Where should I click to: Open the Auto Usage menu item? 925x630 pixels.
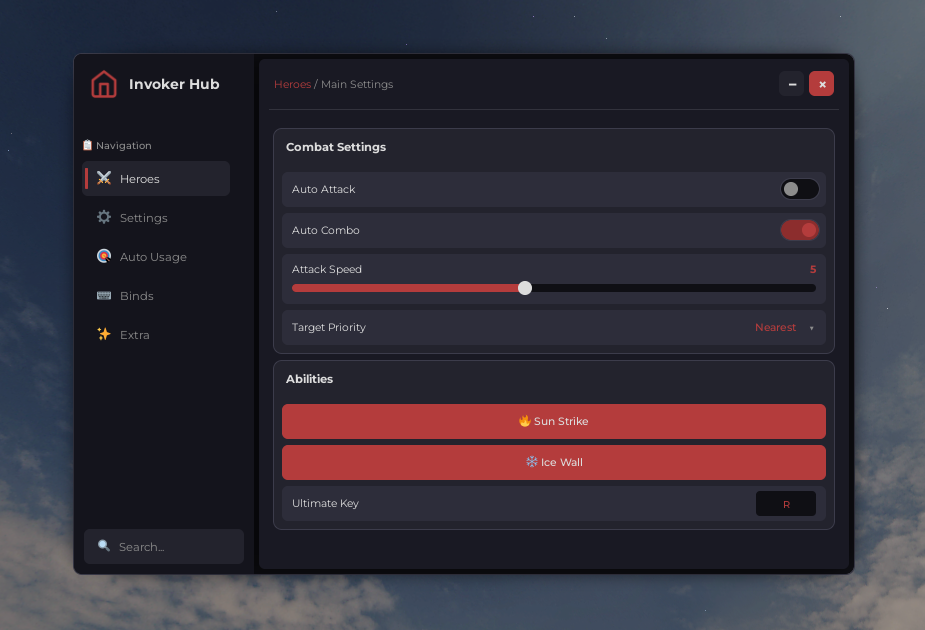tap(153, 257)
